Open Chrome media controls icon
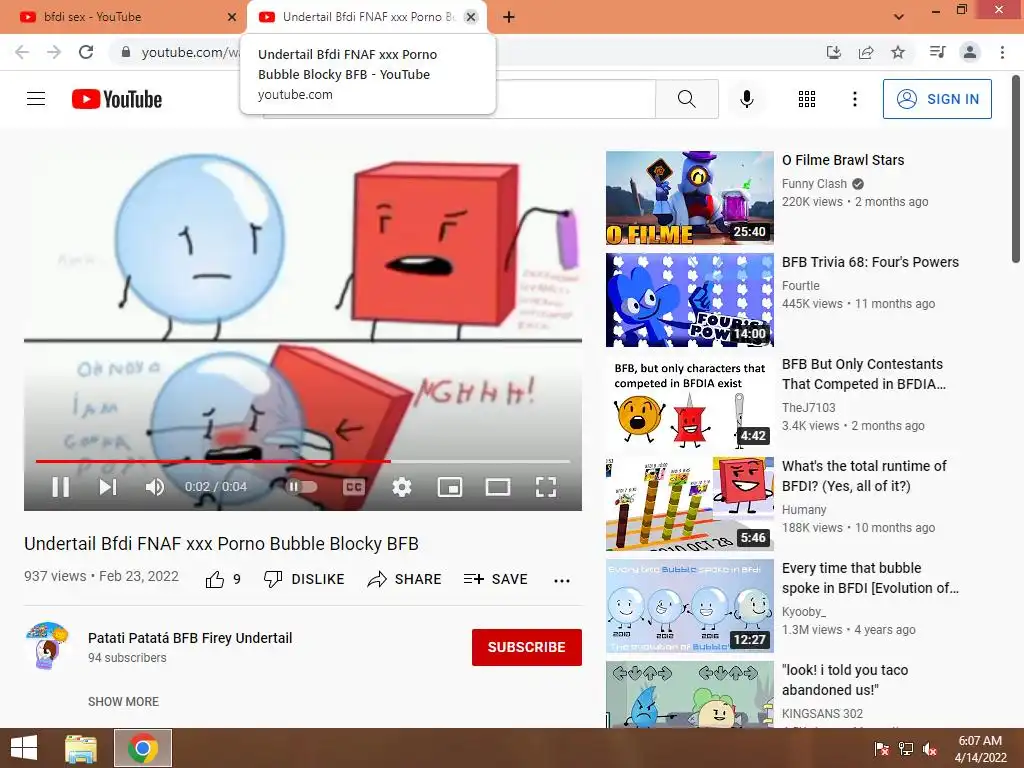This screenshot has height=768, width=1024. tap(937, 52)
